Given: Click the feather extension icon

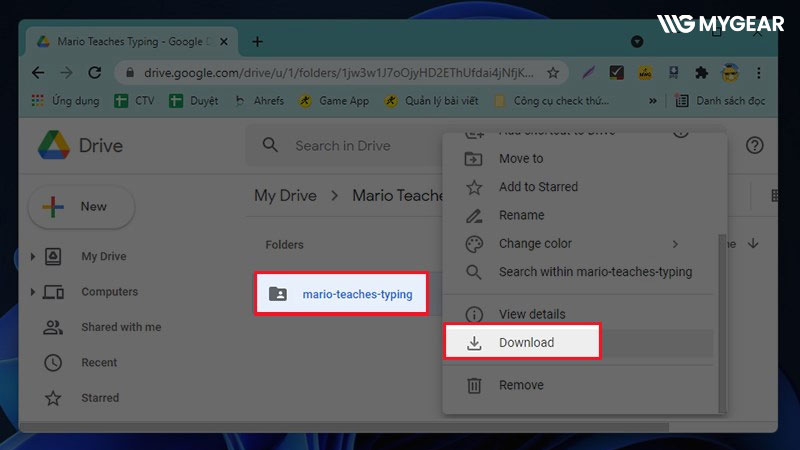Looking at the screenshot, I should coord(588,73).
